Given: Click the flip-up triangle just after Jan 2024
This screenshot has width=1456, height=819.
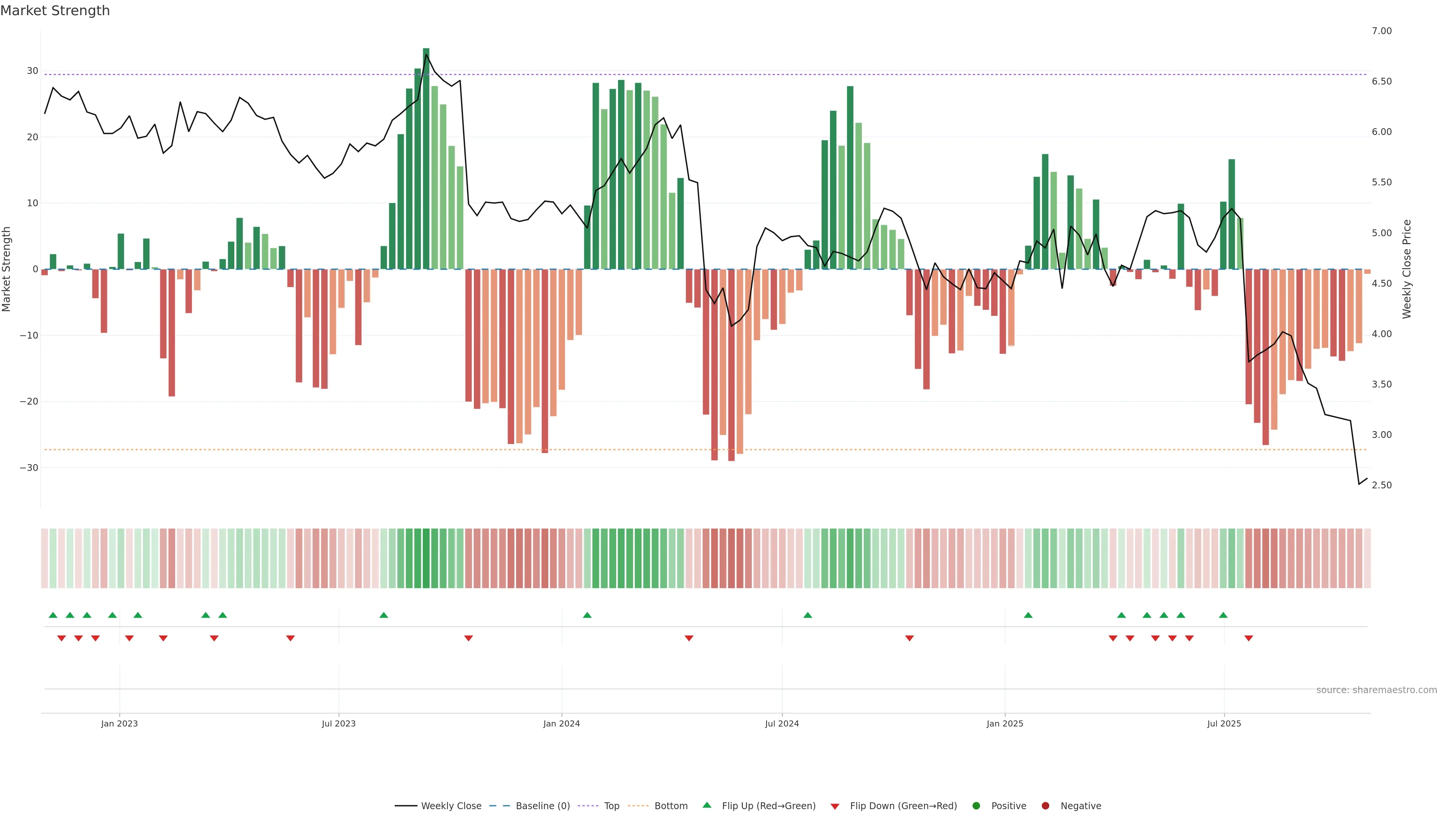Looking at the screenshot, I should (x=587, y=615).
